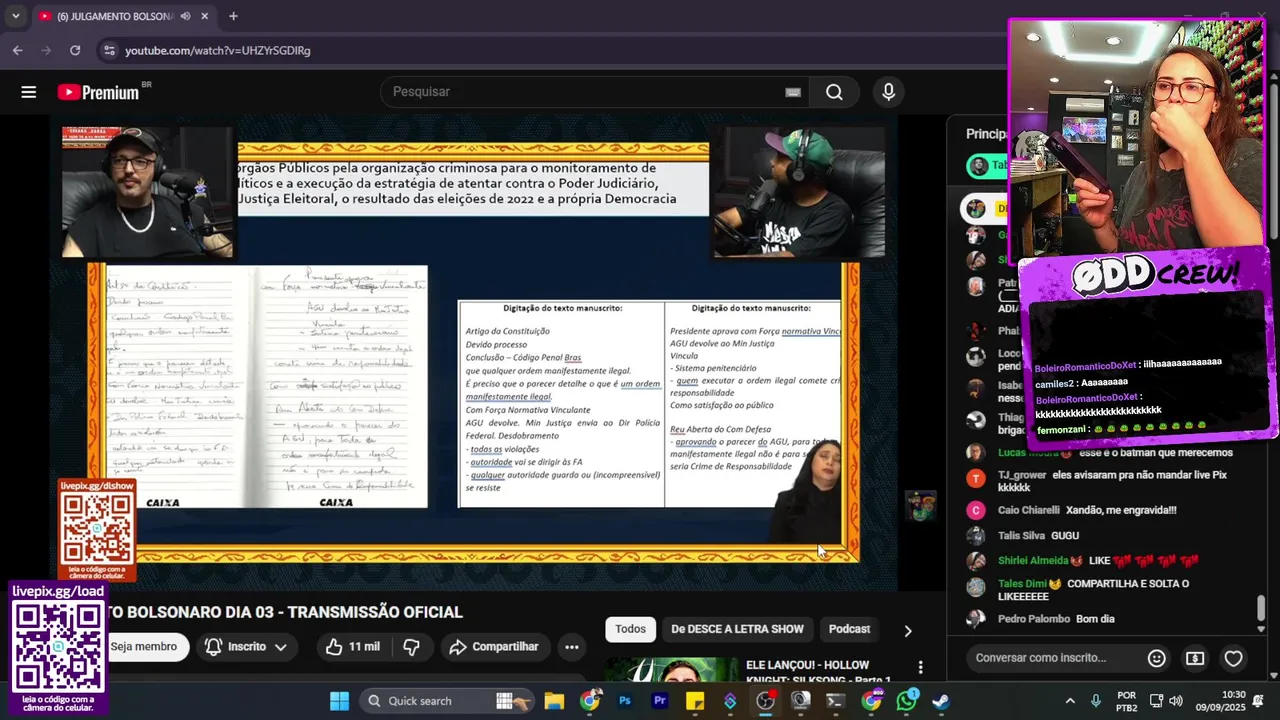Viewport: 1280px width, 720px height.
Task: Share the video via Compartilhar
Action: [494, 647]
